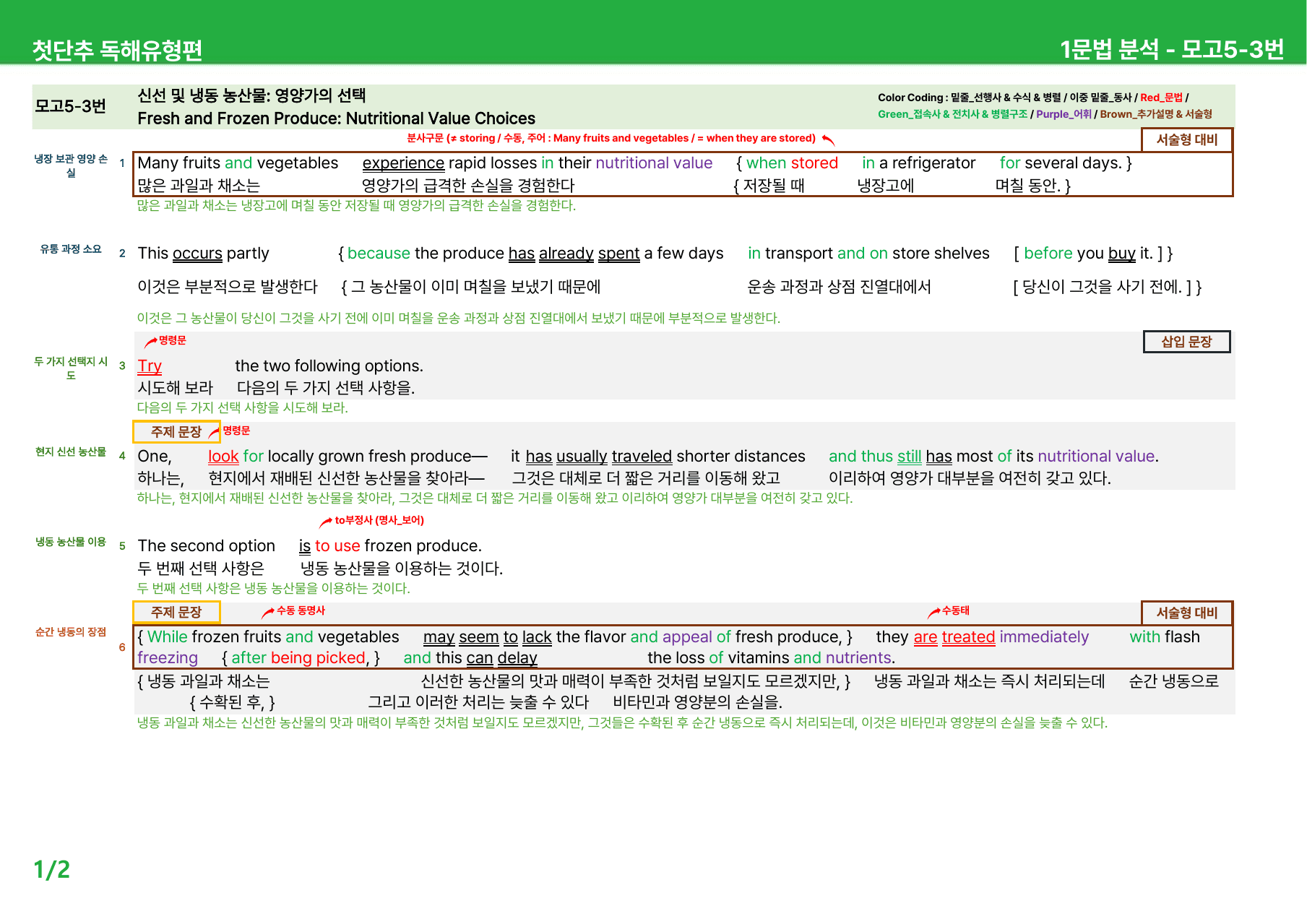The height and width of the screenshot is (924, 1307).
Task: Click the underlined verb 'experience' in sentence 1
Action: [x=403, y=163]
